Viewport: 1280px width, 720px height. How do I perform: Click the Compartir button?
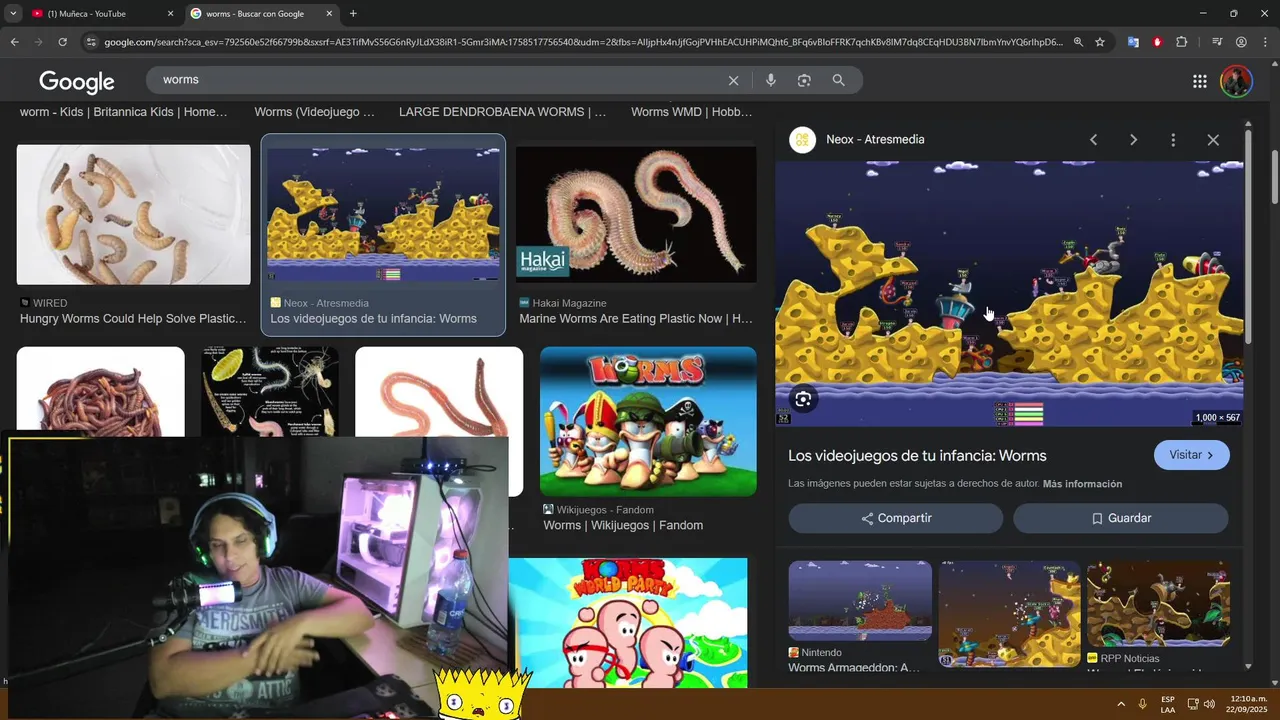click(896, 518)
